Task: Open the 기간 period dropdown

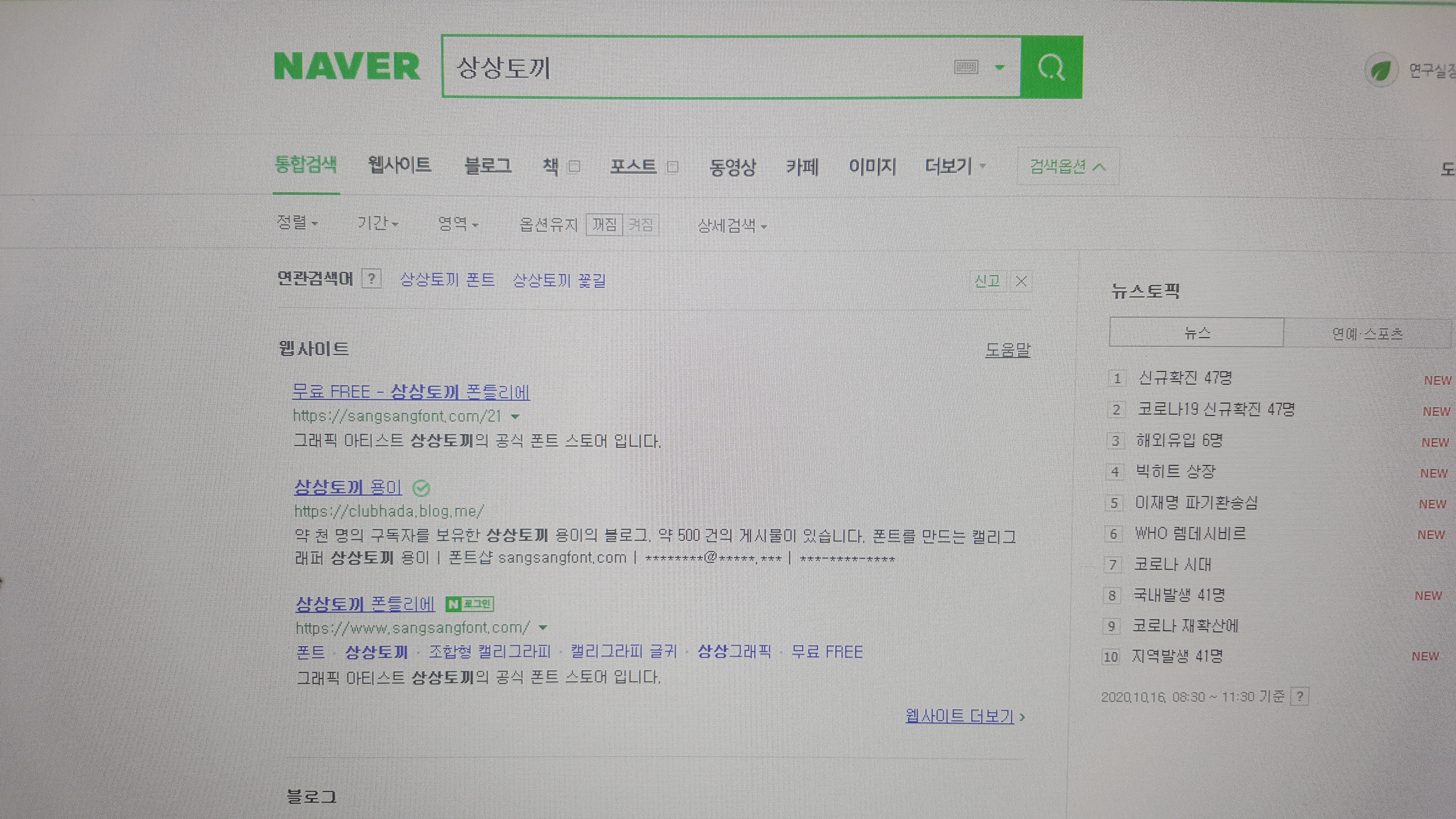Action: point(377,223)
